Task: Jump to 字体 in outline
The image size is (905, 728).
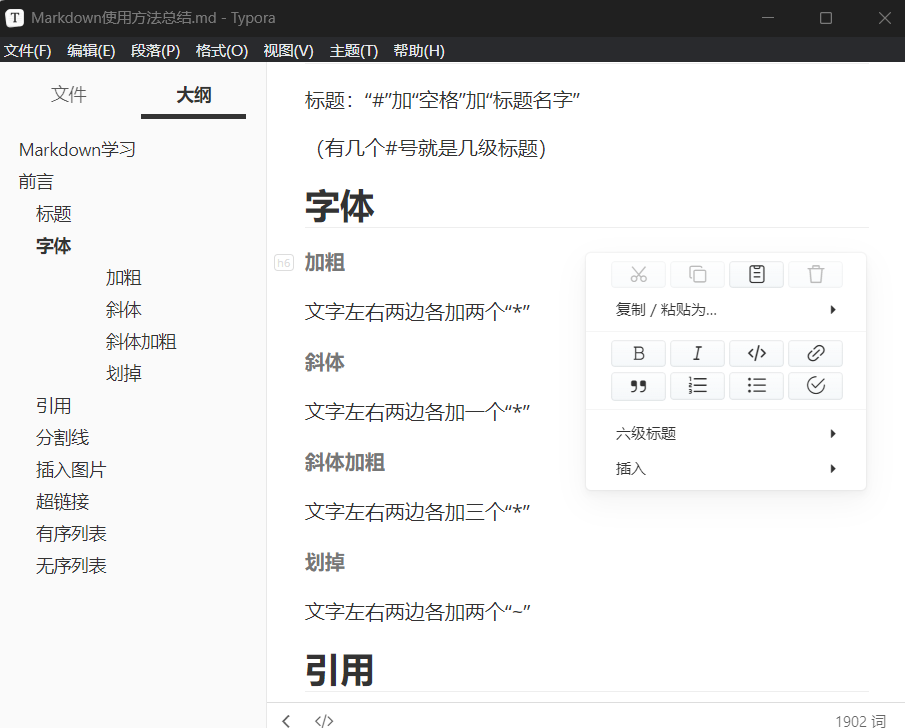Action: pyautogui.click(x=53, y=246)
